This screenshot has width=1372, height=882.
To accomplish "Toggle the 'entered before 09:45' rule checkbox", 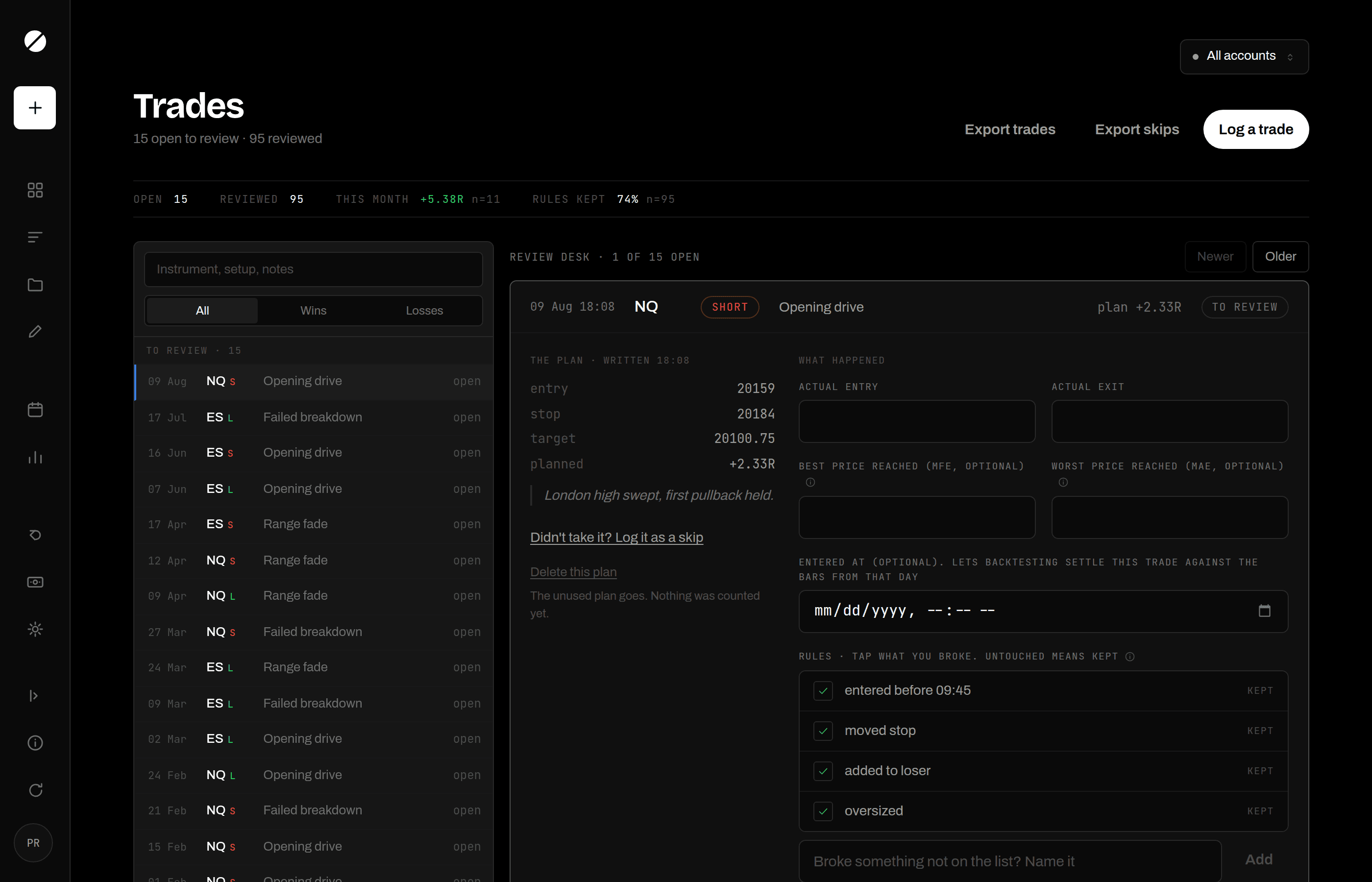I will click(823, 691).
